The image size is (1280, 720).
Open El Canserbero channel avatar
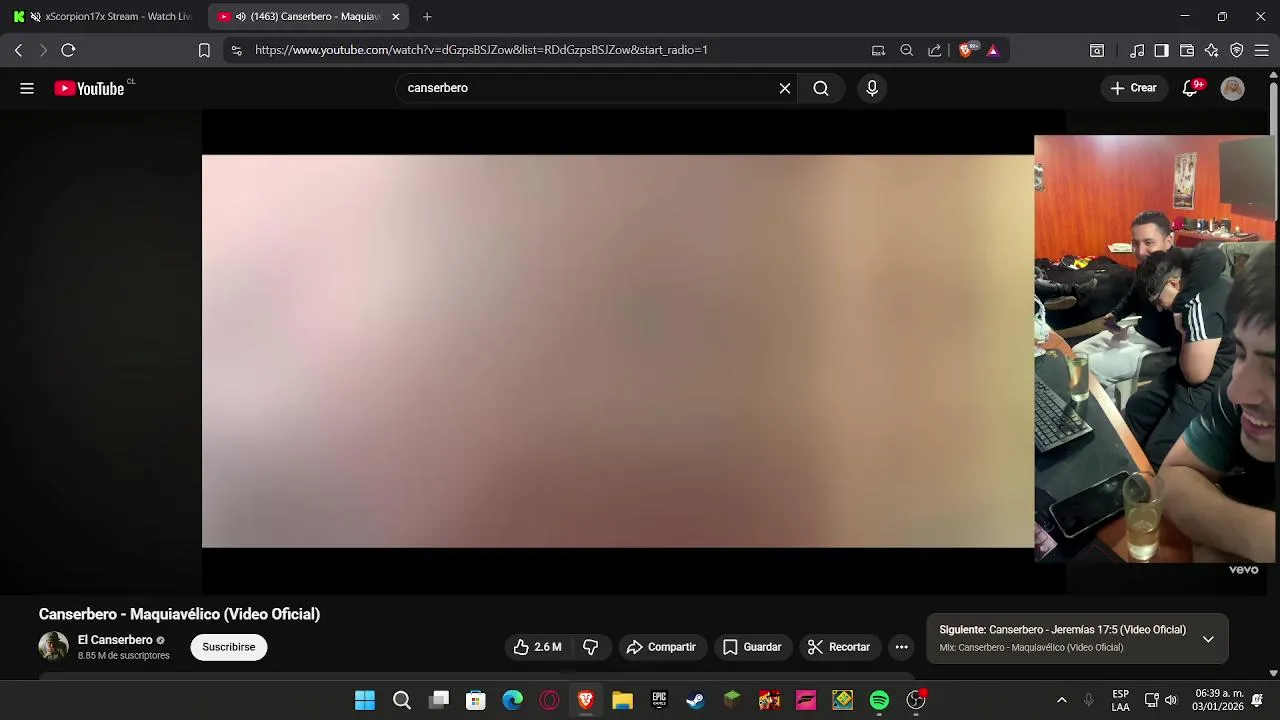(53, 647)
